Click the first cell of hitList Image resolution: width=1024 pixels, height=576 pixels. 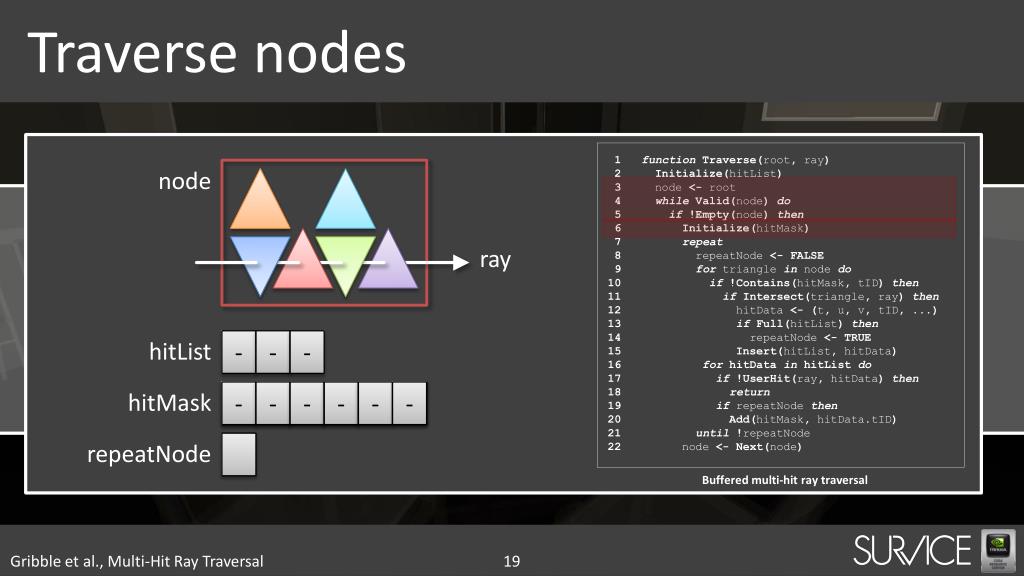tap(239, 352)
